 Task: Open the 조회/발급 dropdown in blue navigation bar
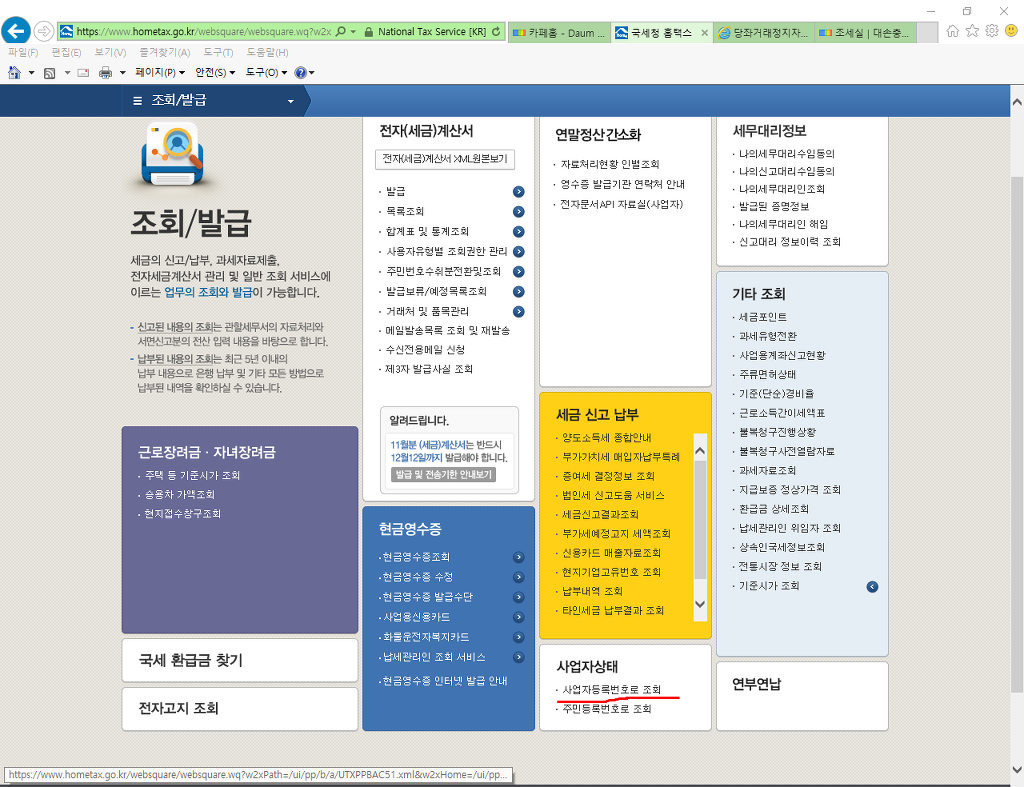[x=291, y=101]
